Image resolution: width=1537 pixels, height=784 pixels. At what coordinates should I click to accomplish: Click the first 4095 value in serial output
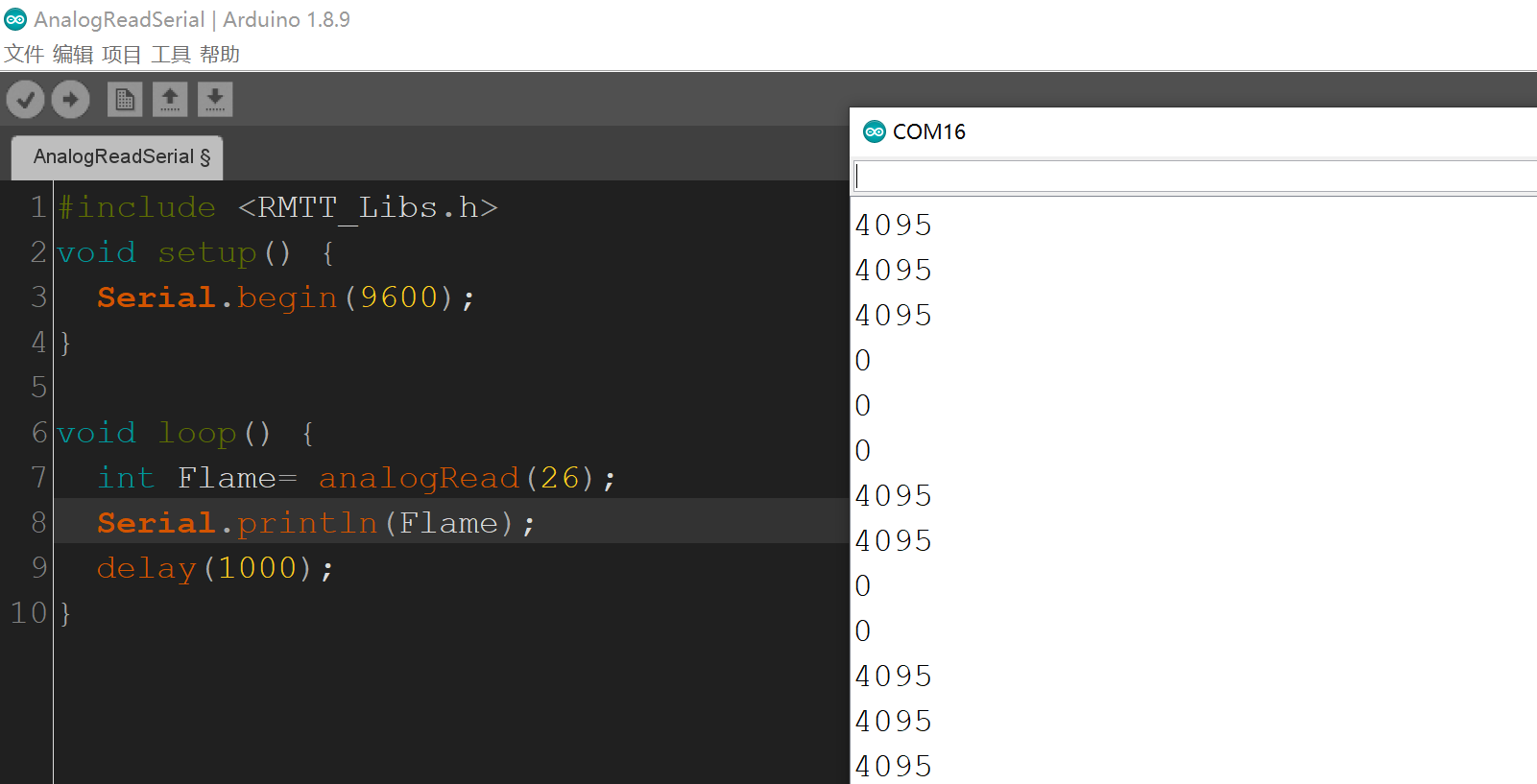tap(894, 225)
